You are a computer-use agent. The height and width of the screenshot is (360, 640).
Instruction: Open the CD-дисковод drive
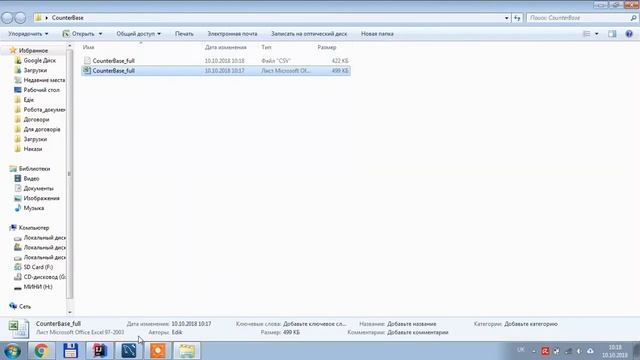coord(44,277)
